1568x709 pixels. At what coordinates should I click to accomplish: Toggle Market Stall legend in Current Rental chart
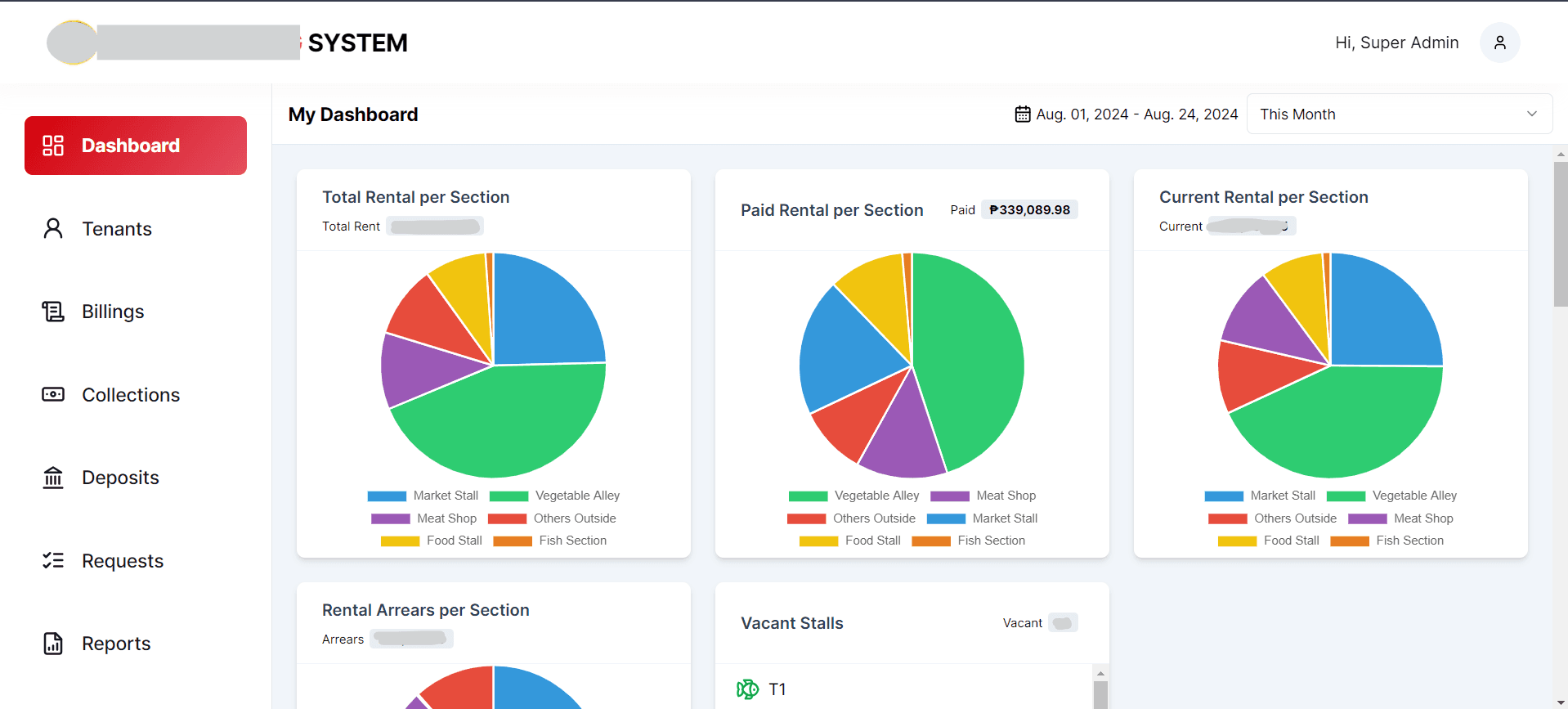[x=1260, y=496]
